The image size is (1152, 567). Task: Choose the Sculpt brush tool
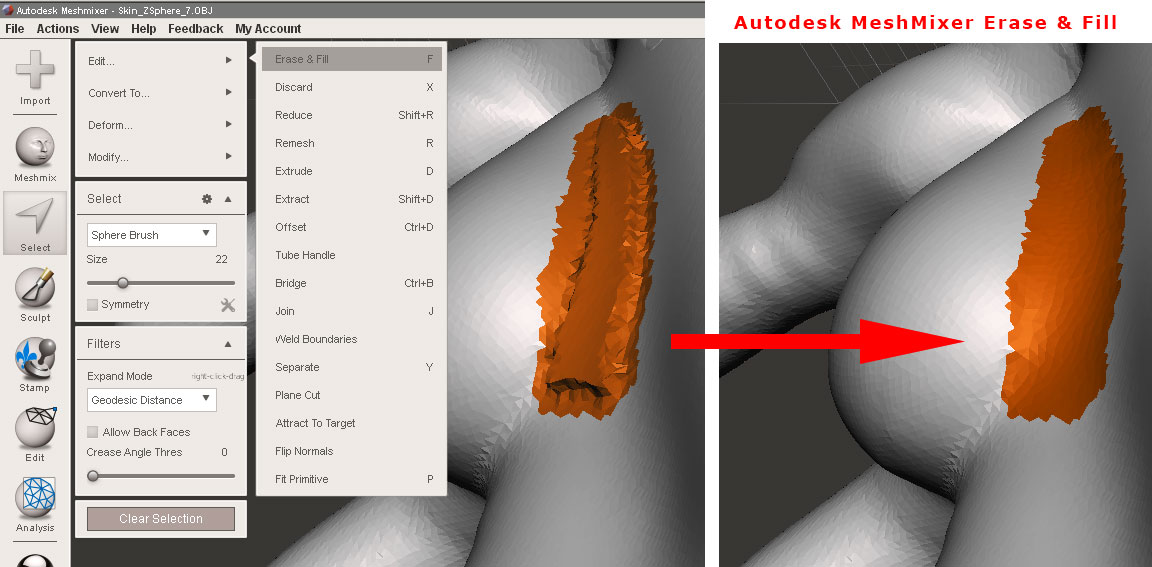(x=35, y=288)
